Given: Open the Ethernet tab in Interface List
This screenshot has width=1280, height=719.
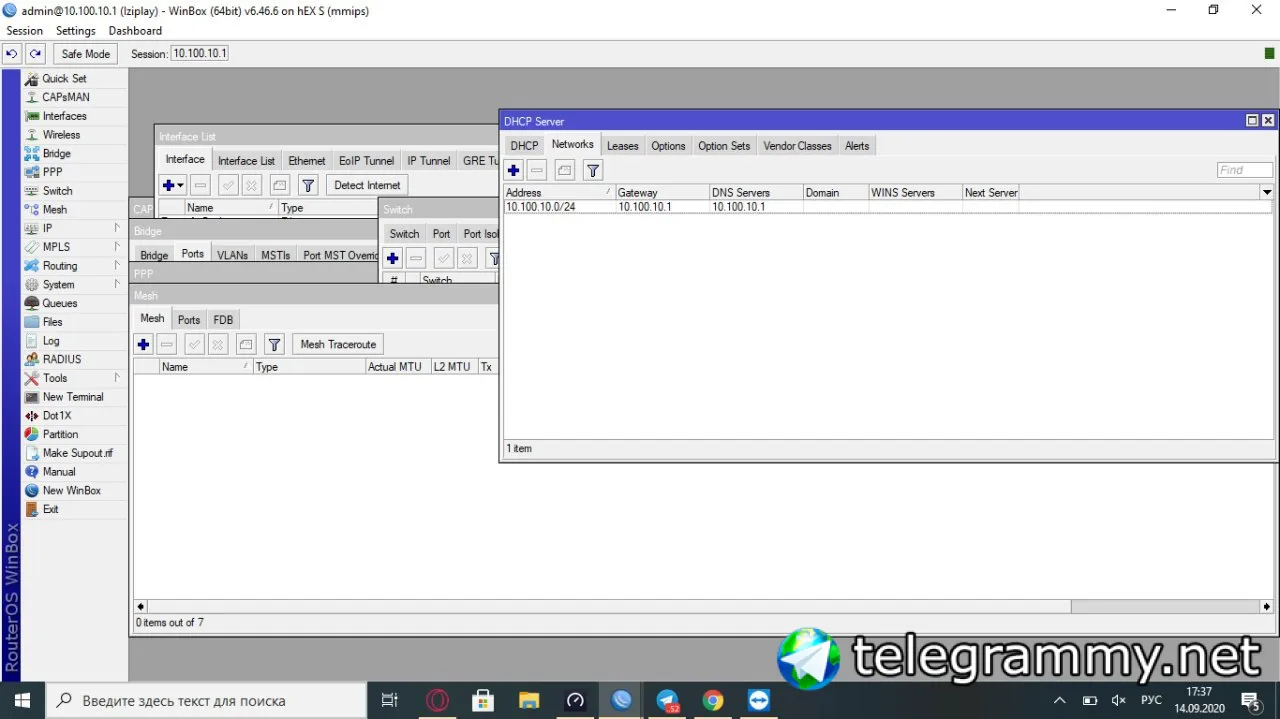Looking at the screenshot, I should pos(307,161).
